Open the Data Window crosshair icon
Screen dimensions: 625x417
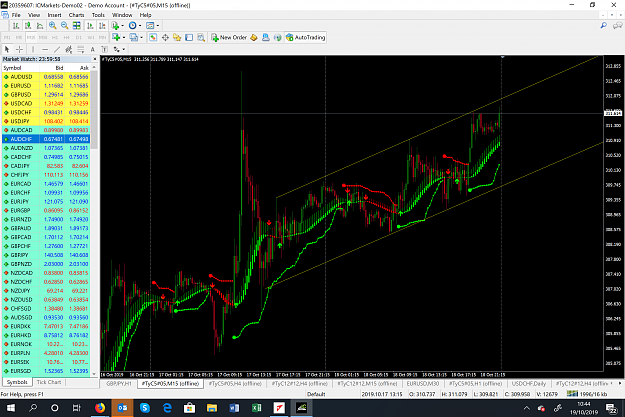point(165,37)
